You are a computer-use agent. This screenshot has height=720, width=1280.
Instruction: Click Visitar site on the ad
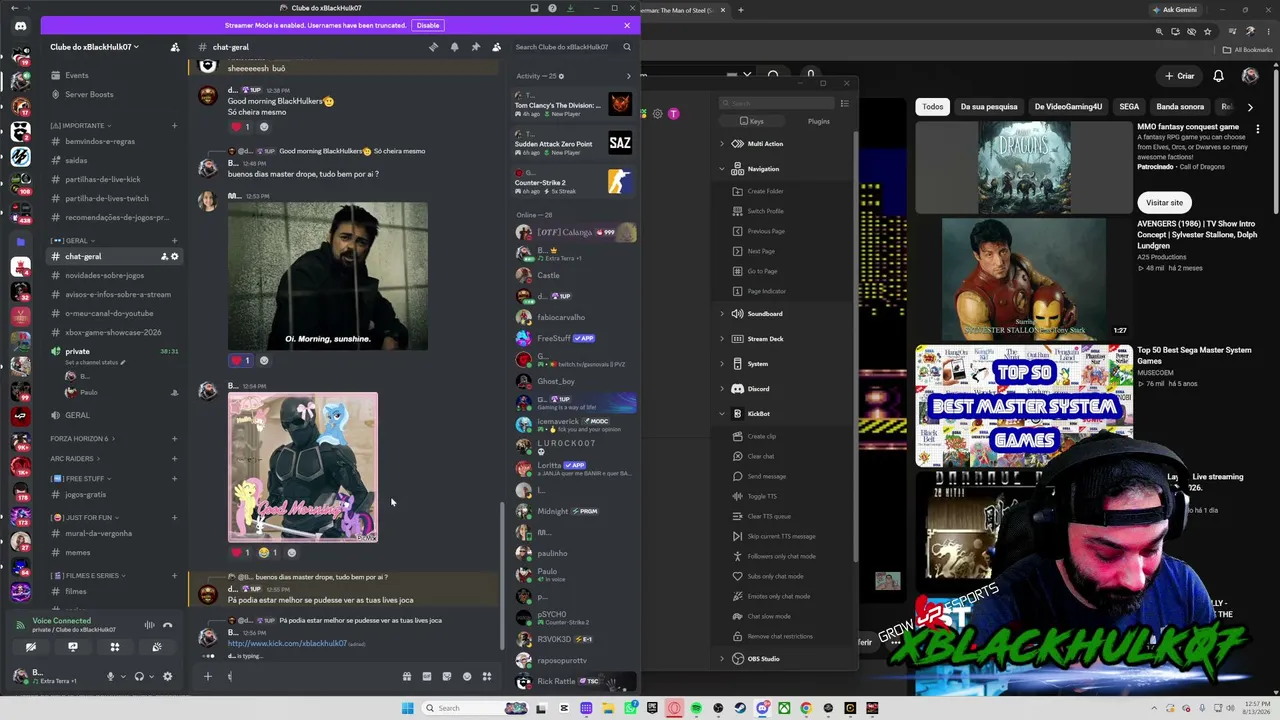(1164, 202)
